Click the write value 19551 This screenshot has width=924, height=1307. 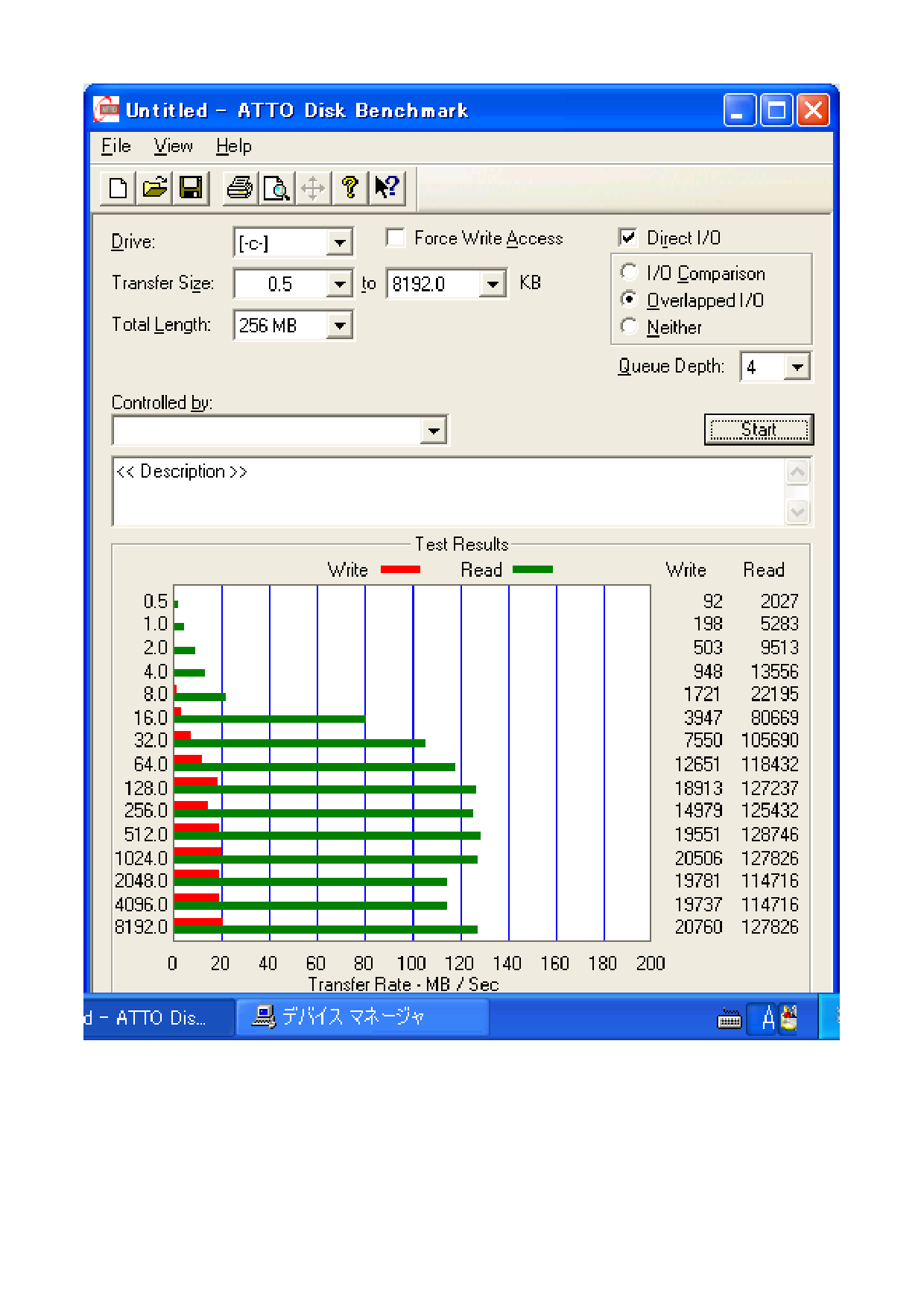[698, 835]
